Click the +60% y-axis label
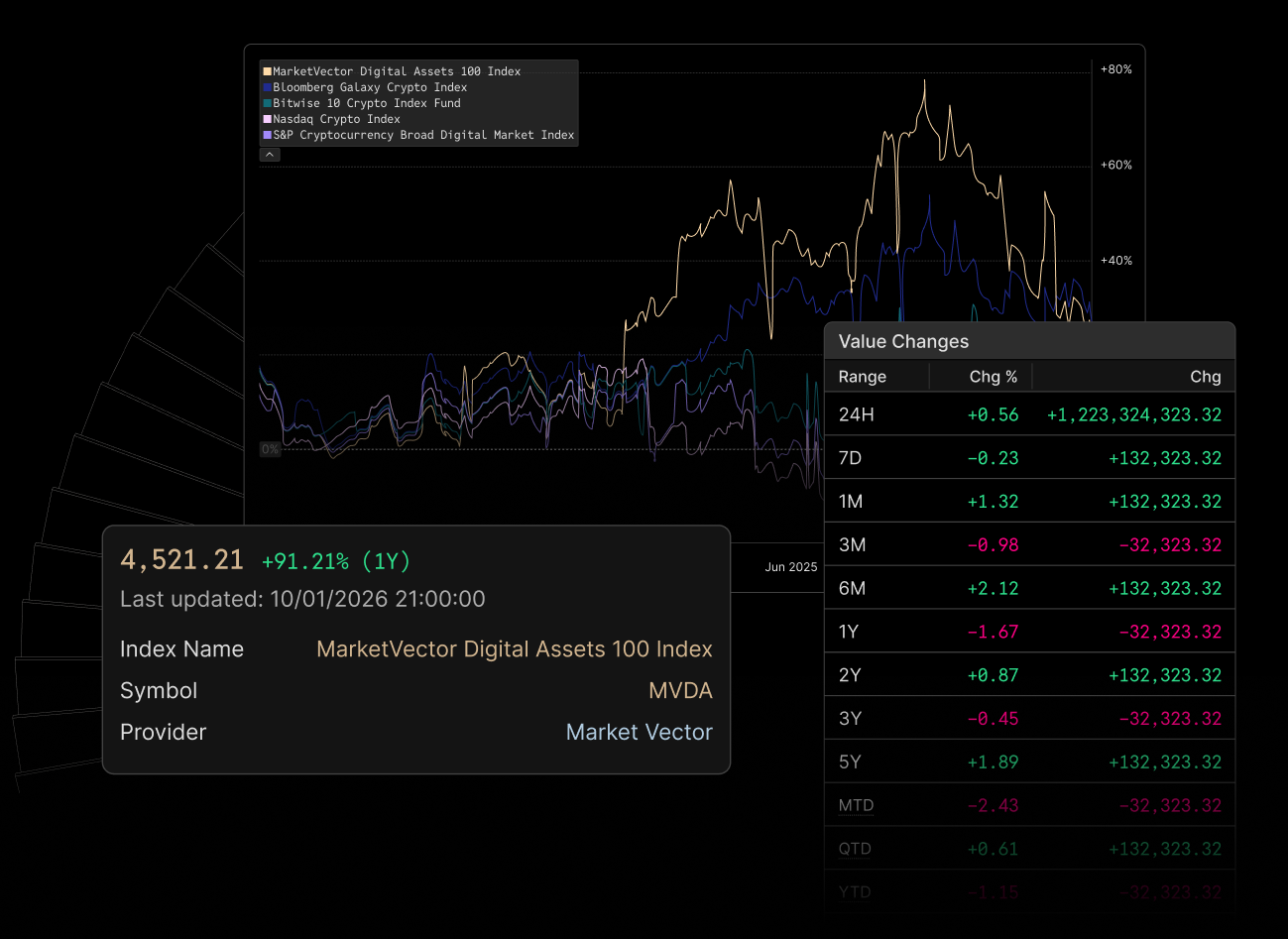Viewport: 1288px width, 939px height. pos(1116,165)
